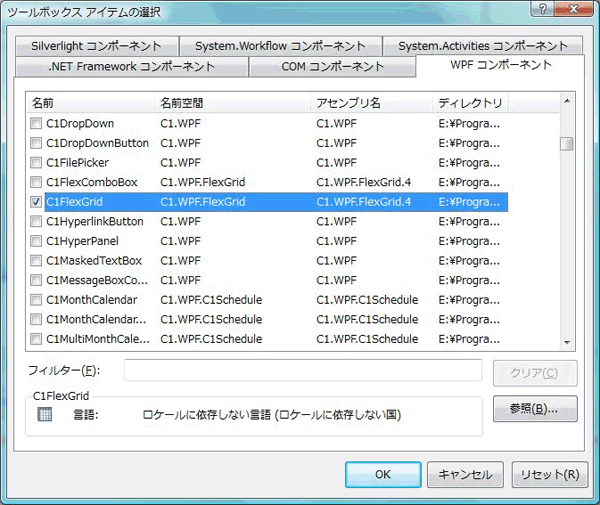Select the C1FilePicker row name
600x505 pixels.
pyautogui.click(x=78, y=163)
